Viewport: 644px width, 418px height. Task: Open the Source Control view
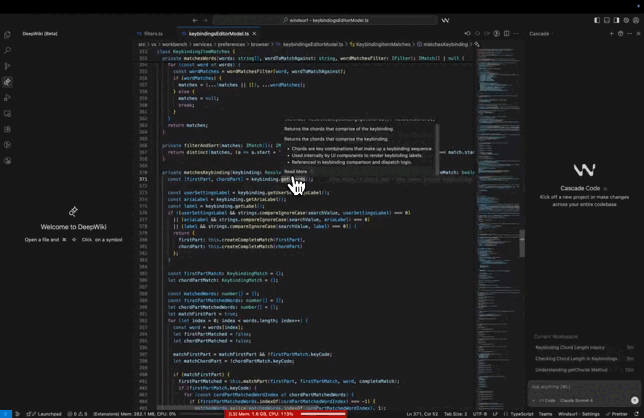[7, 66]
